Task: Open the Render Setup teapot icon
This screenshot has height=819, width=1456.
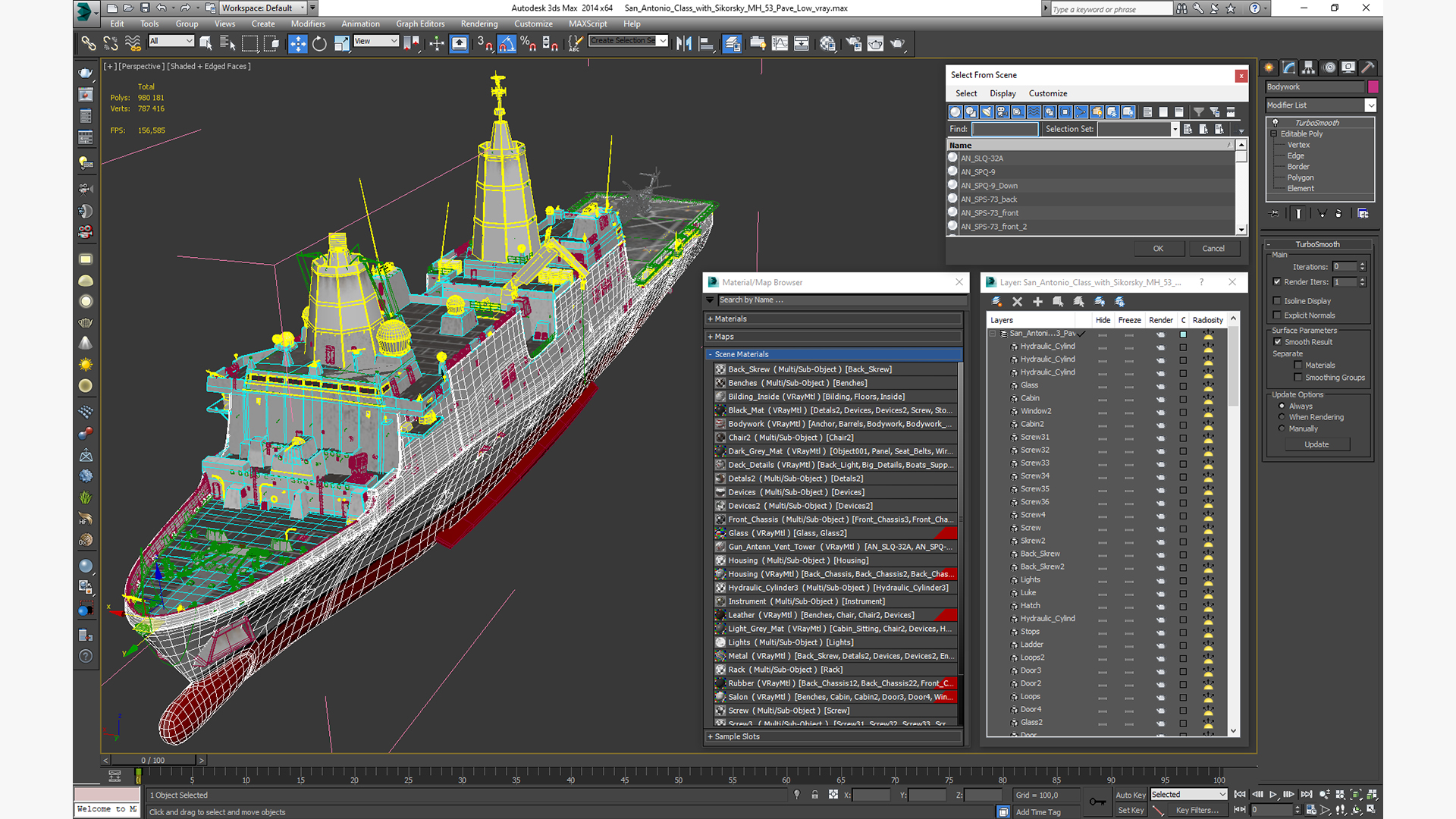Action: coord(853,44)
